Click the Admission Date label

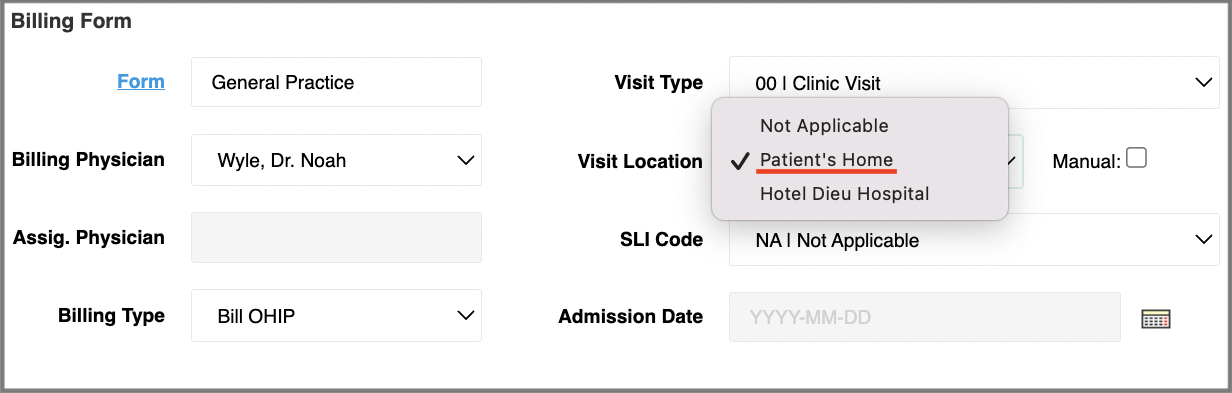631,316
